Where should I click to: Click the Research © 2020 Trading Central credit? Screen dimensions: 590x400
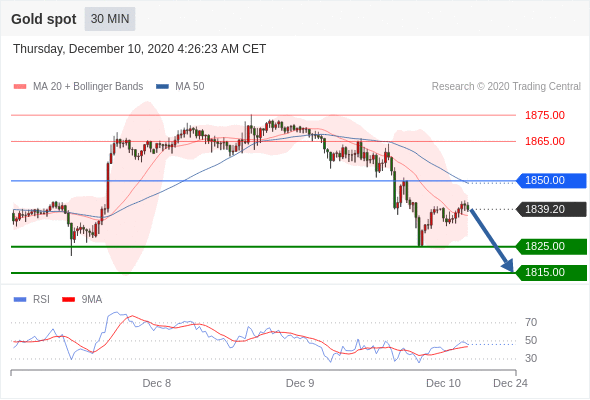tap(506, 87)
